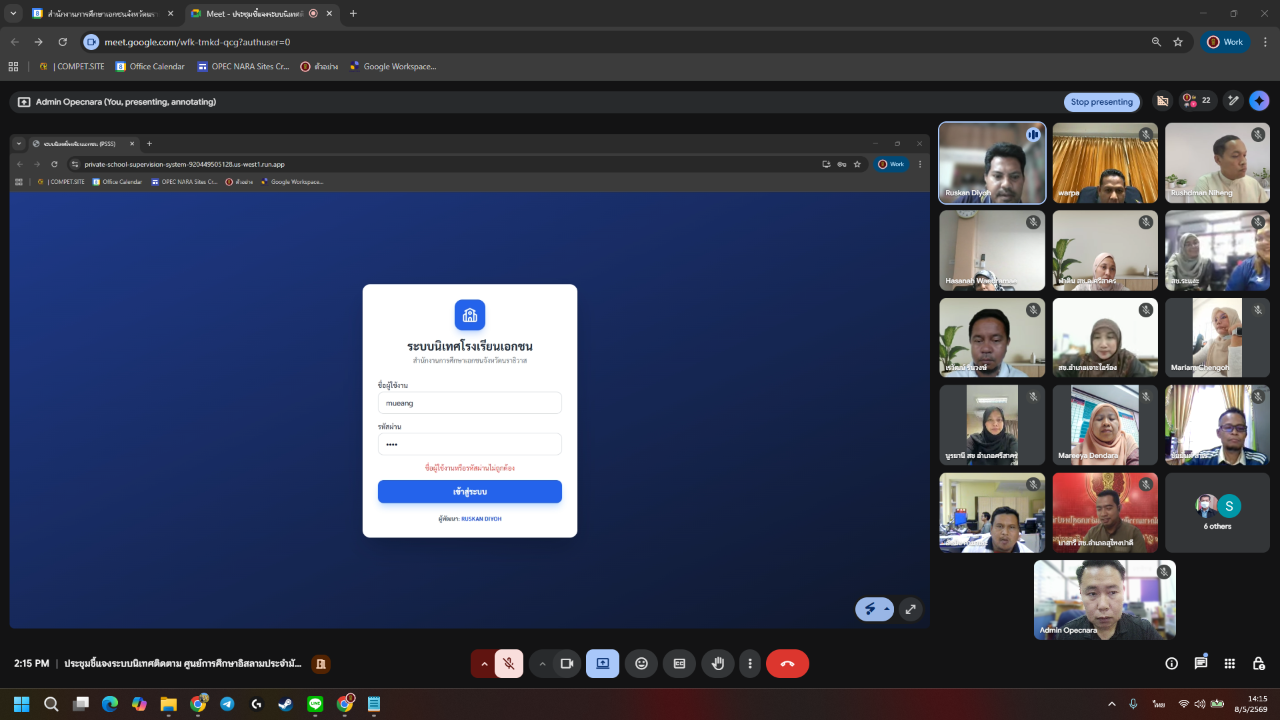Send a reaction with the emoji icon
Image resolution: width=1280 pixels, height=720 pixels.
(641, 663)
